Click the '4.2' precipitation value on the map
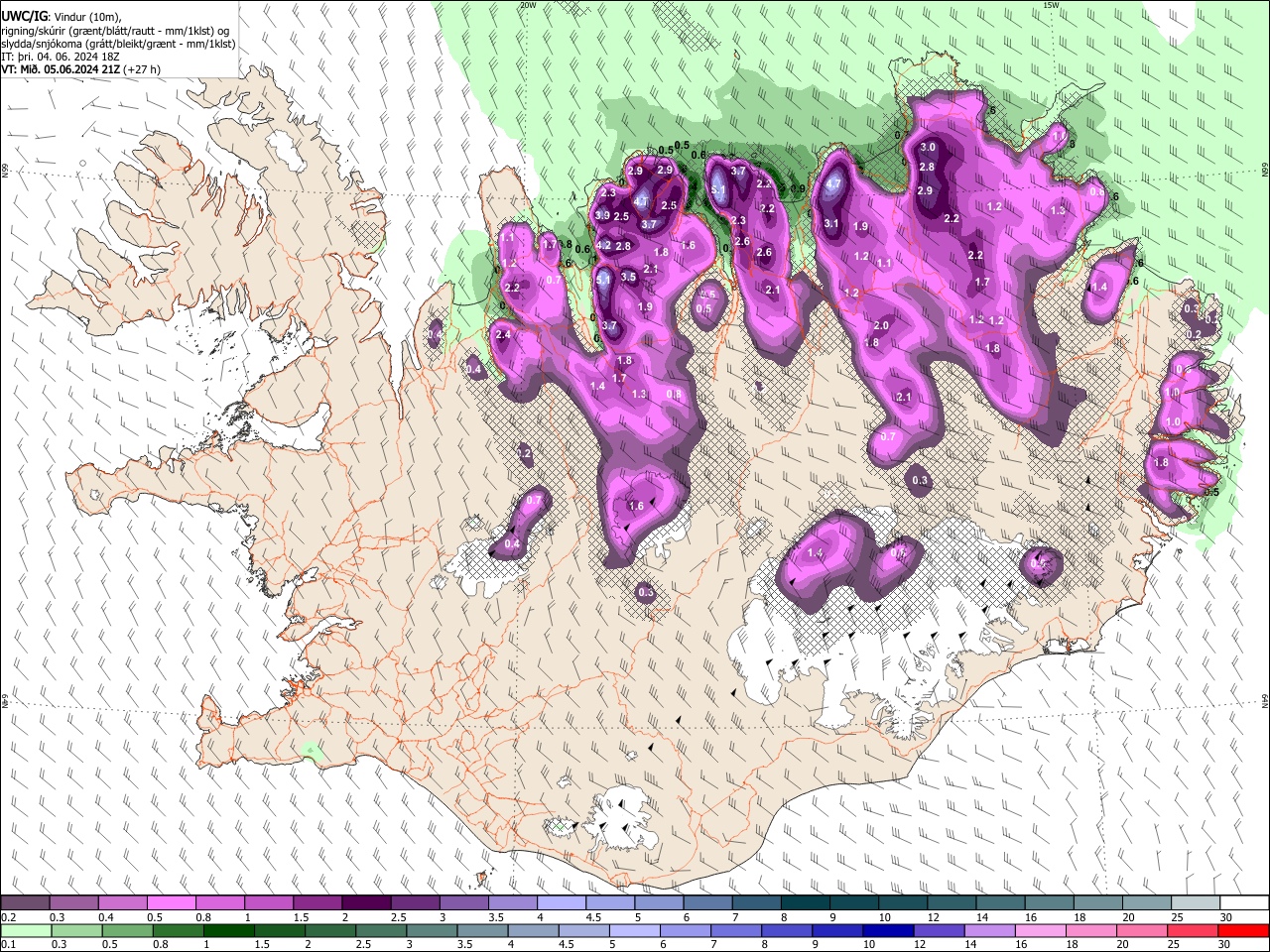The height and width of the screenshot is (952, 1270). click(x=603, y=245)
